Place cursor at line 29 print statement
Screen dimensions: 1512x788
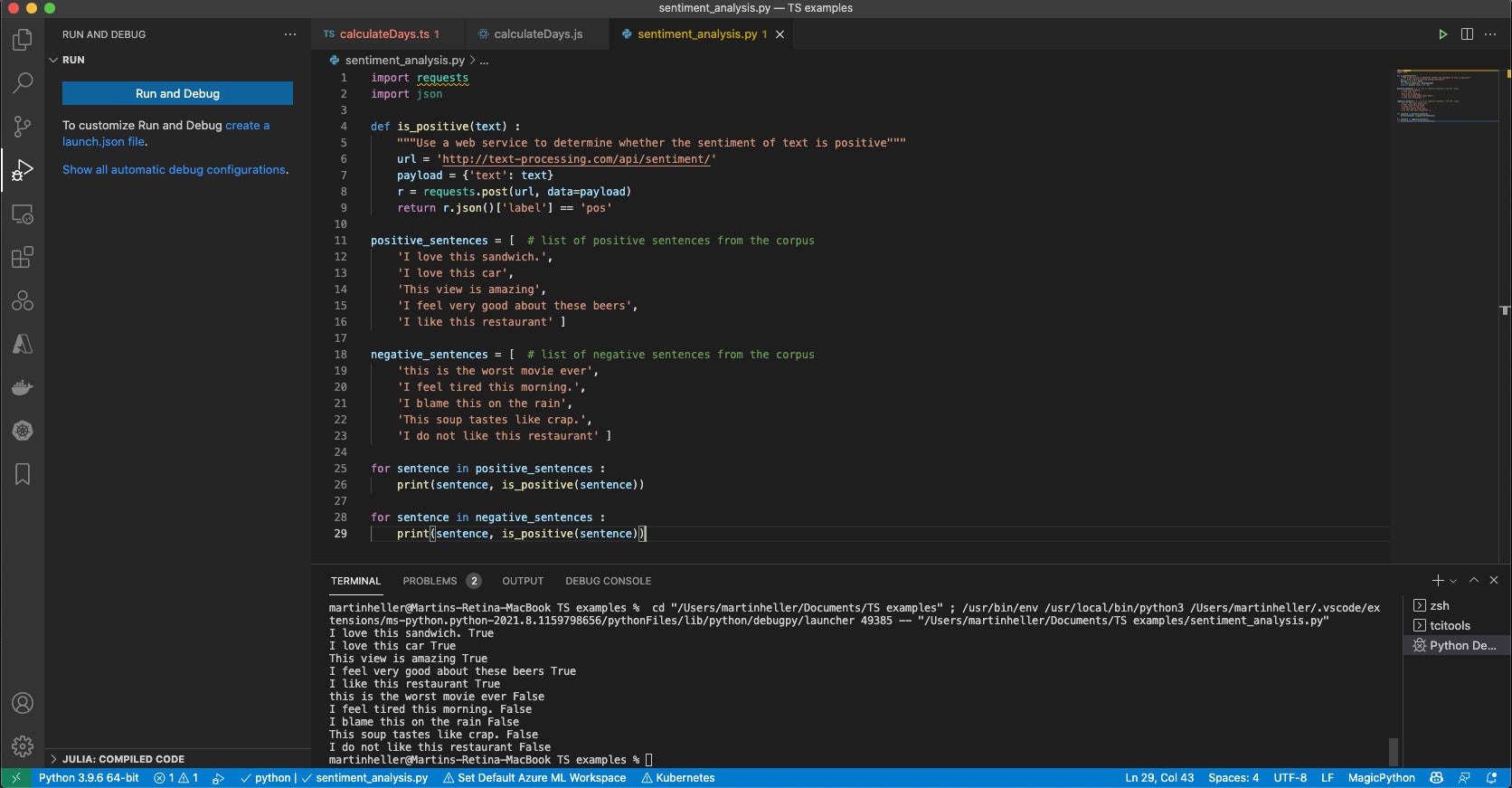point(521,534)
